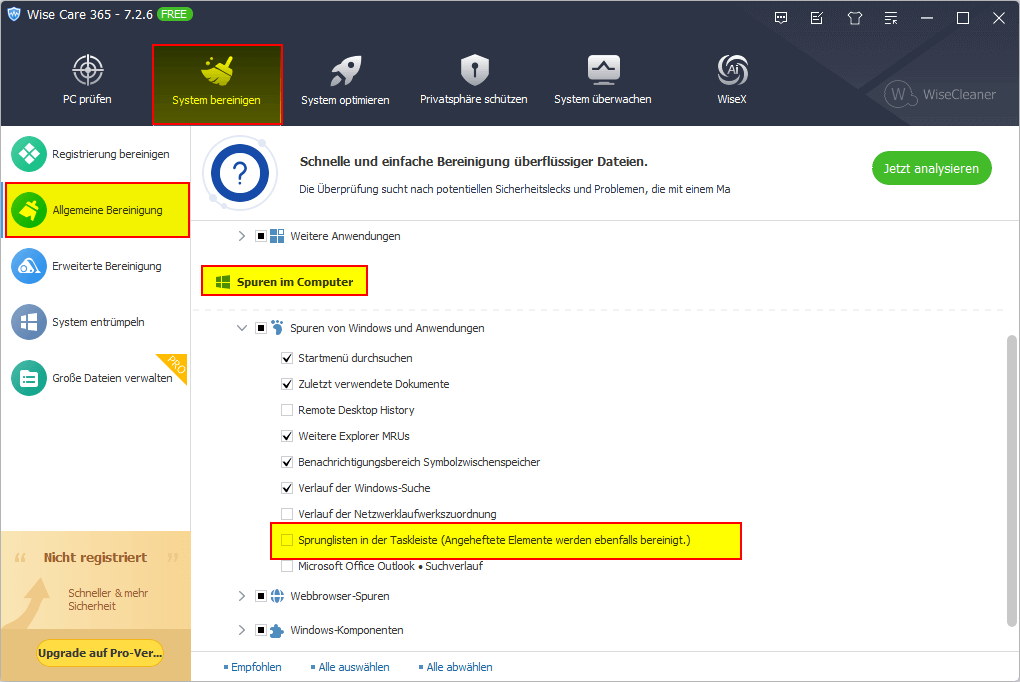Screen dimensions: 1020x682
Task: Click Upgrade auf Pro-Ver... button
Action: tap(100, 653)
